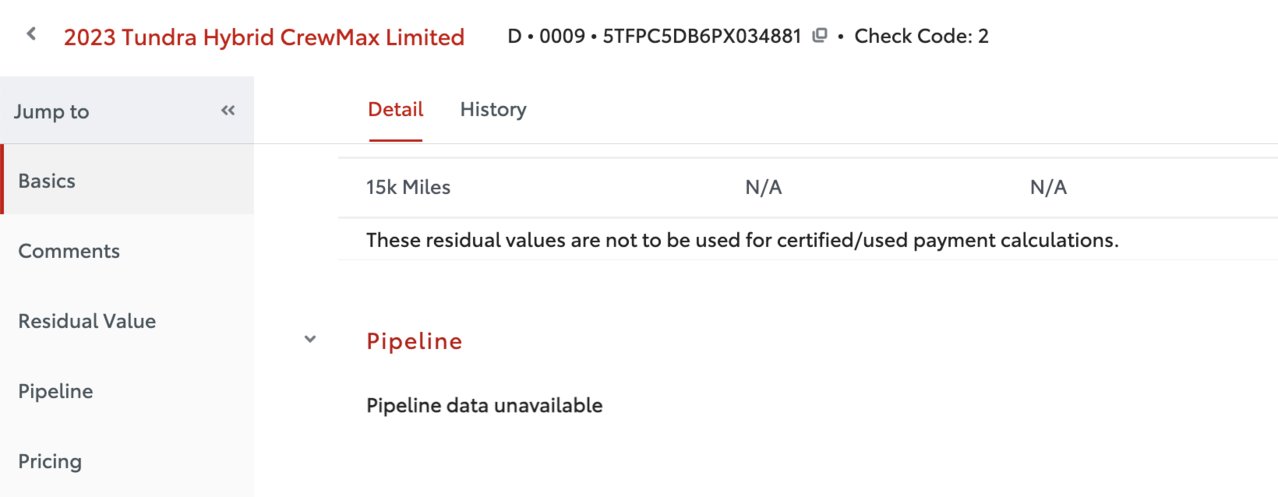
Task: Click the last N/A value in 15k row
Action: click(x=1048, y=187)
